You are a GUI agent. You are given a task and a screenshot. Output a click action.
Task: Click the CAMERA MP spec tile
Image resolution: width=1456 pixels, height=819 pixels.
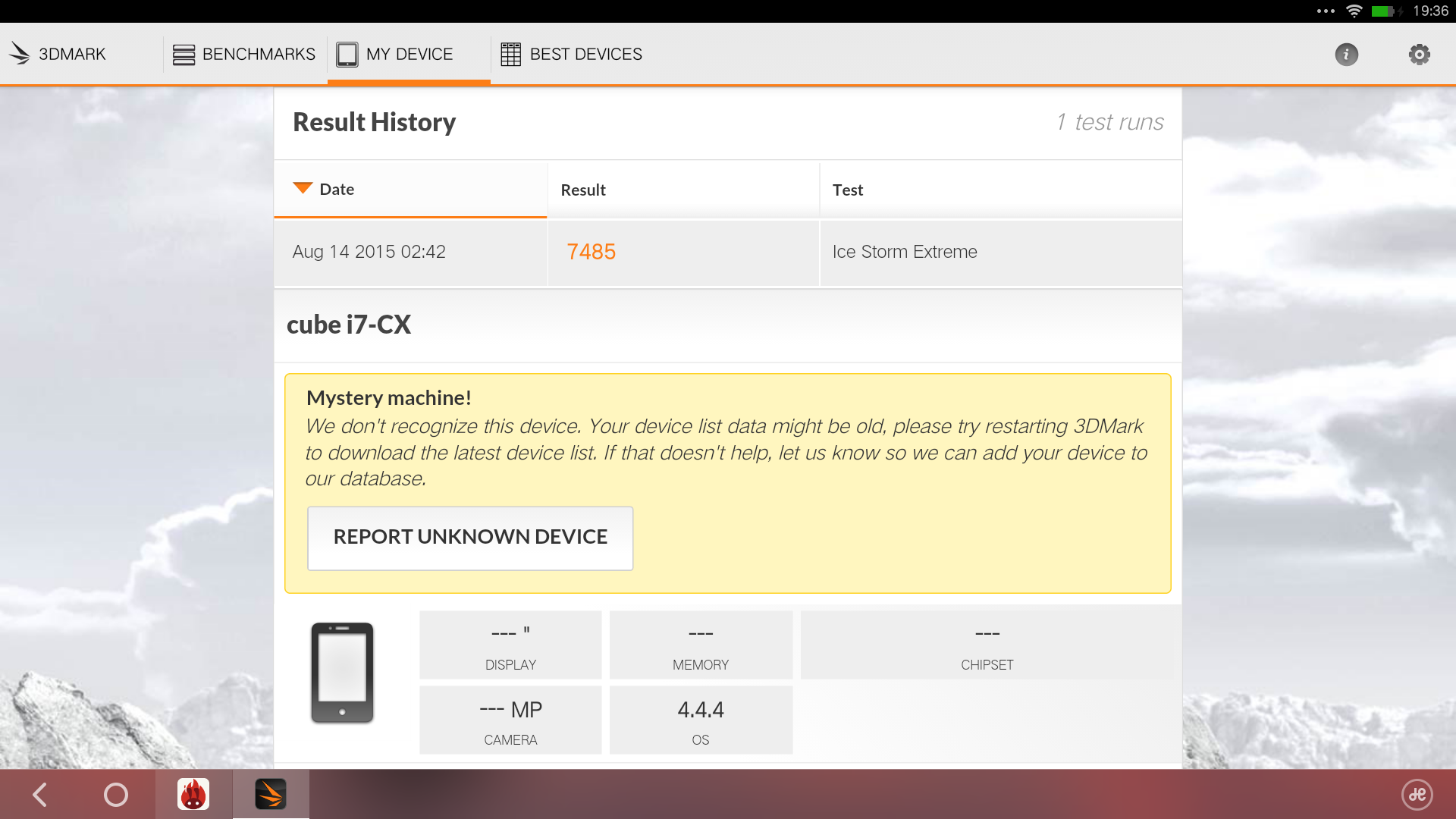(510, 720)
